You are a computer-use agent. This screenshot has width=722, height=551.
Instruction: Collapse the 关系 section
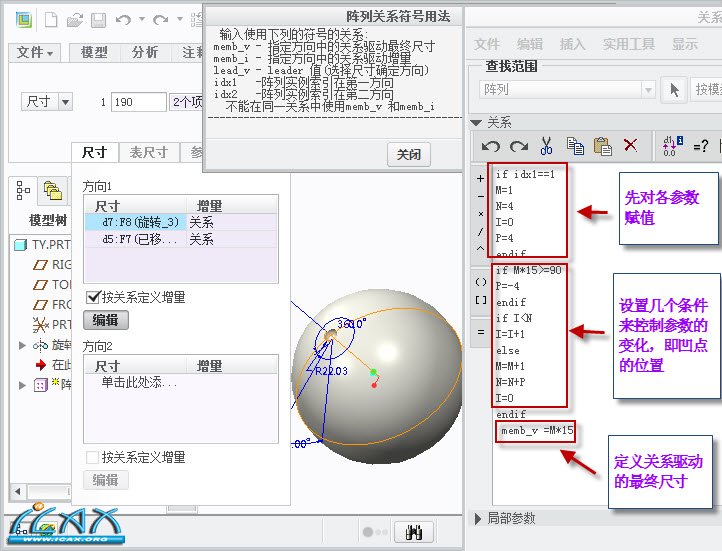click(x=476, y=122)
